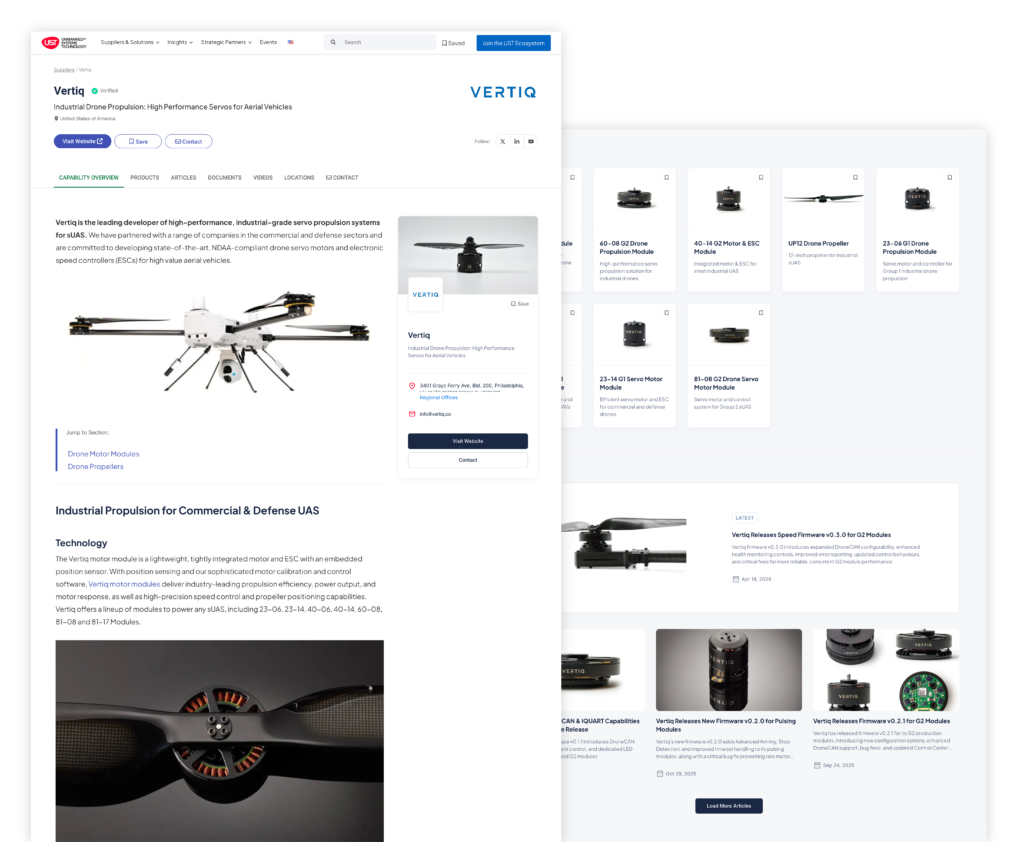Toggle bookmark on 40-14 G2 Motor & ESC Module
This screenshot has width=1024, height=842.
(x=761, y=178)
